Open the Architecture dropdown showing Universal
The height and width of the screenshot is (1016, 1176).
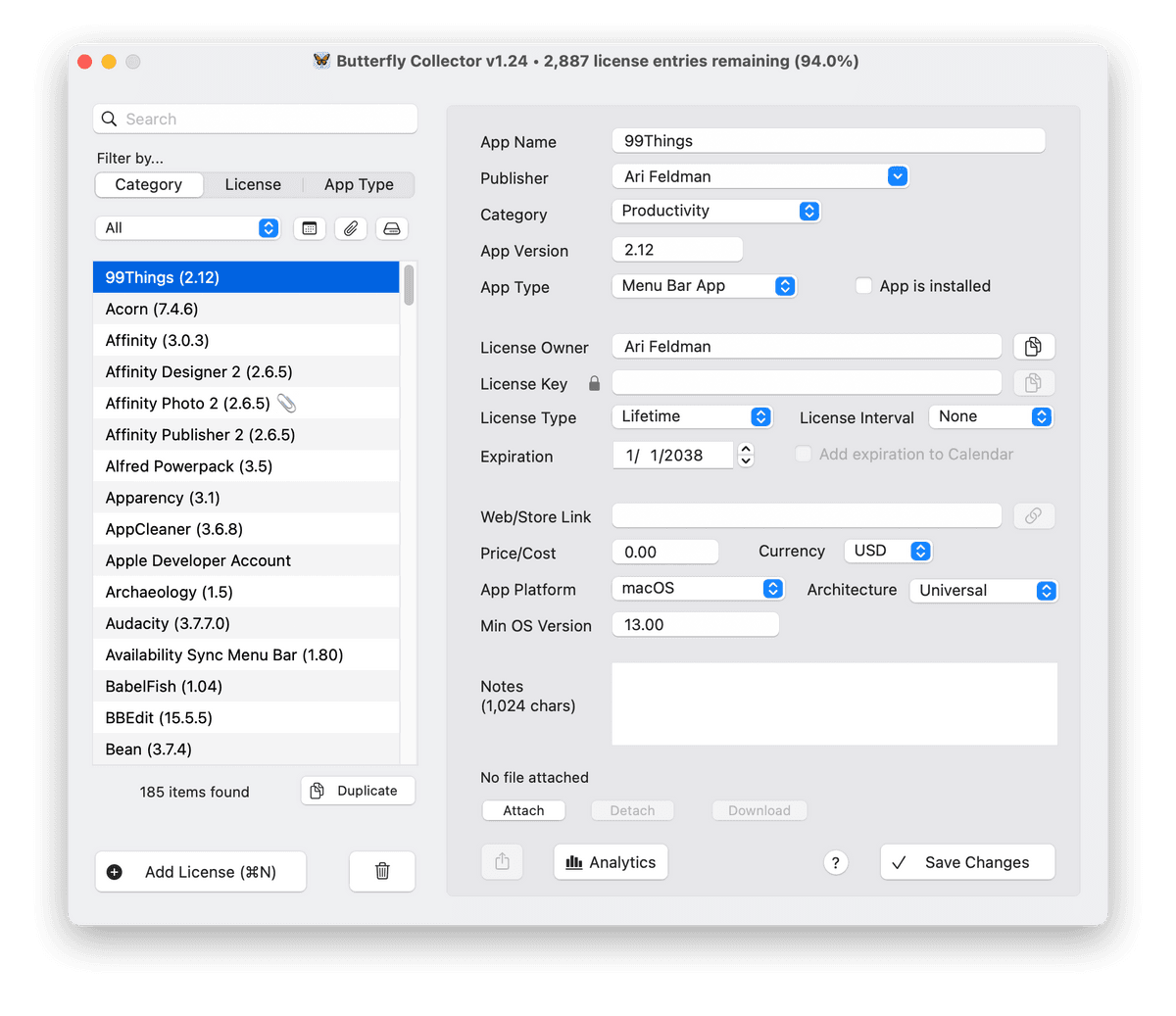(x=983, y=591)
